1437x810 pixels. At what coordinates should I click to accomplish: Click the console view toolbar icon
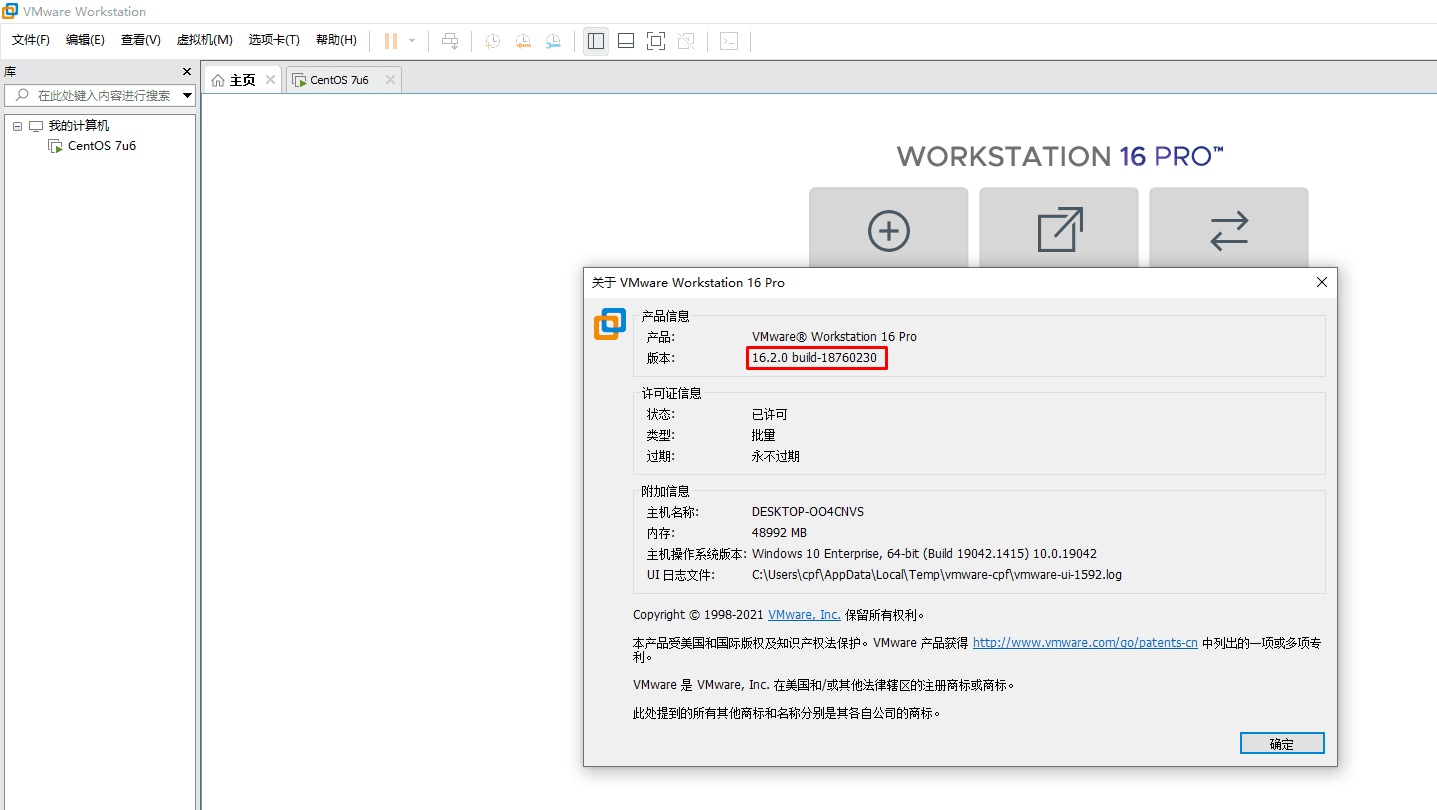[730, 41]
